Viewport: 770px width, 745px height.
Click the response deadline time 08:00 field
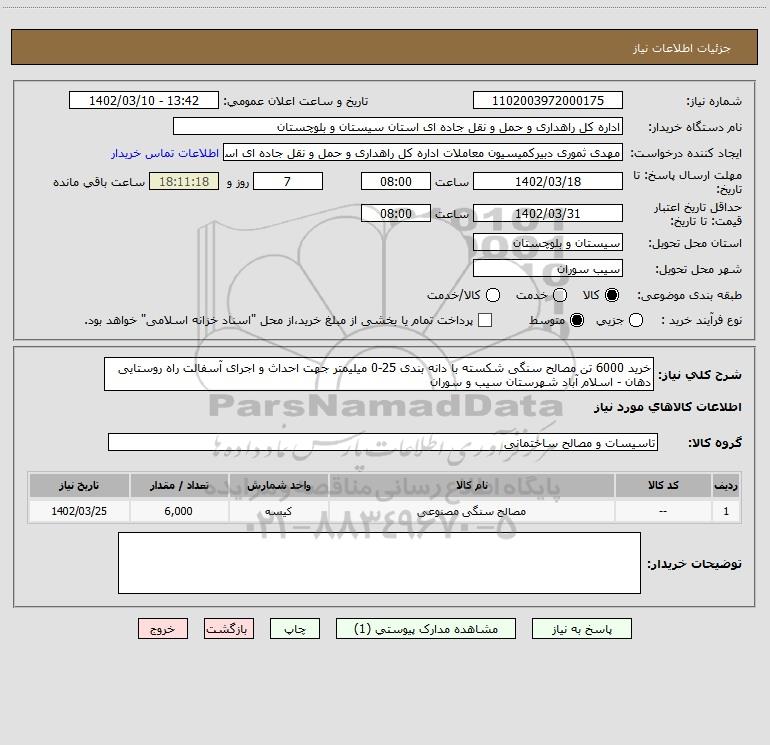pyautogui.click(x=396, y=181)
